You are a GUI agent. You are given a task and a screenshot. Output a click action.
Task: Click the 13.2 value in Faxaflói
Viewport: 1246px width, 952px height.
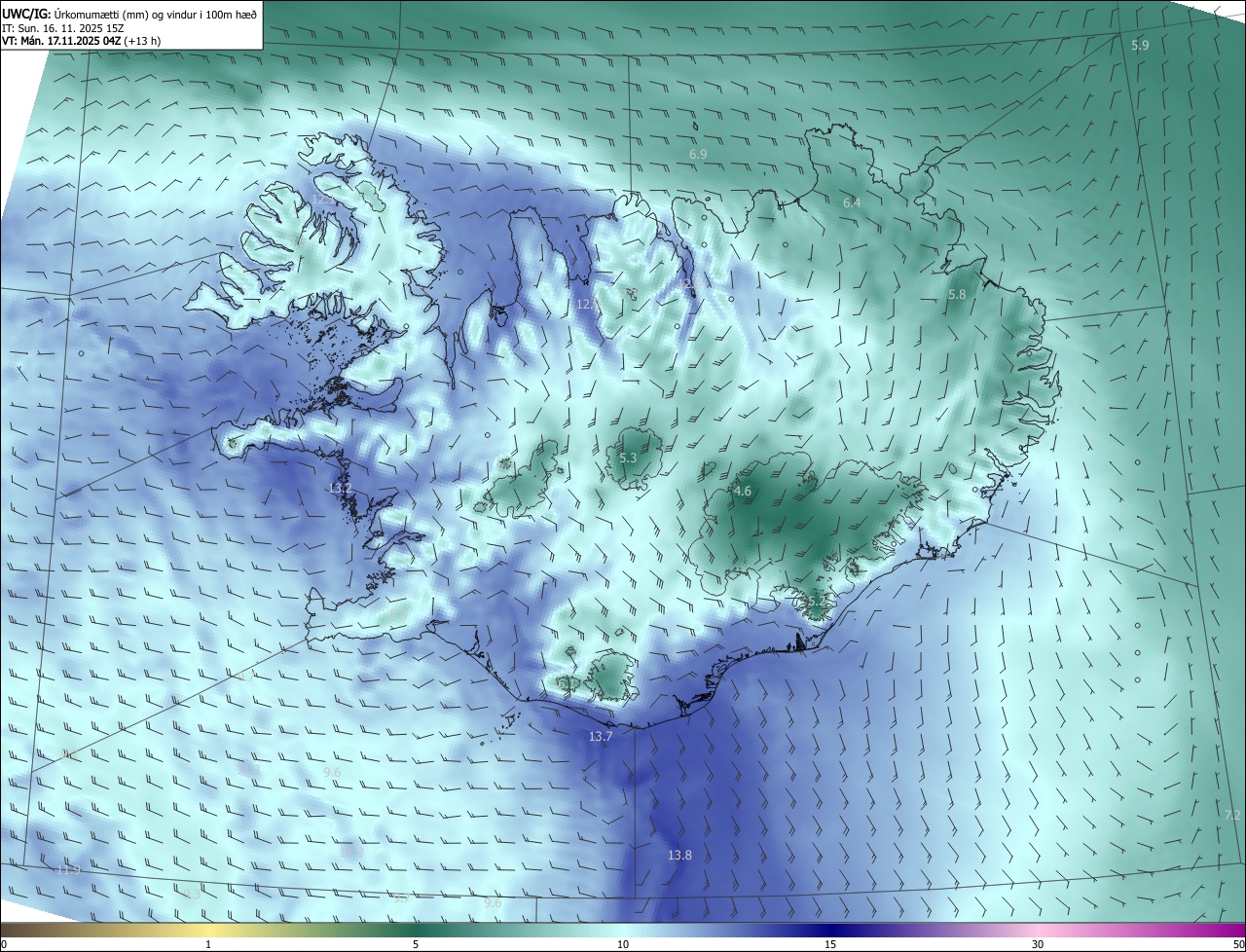point(340,488)
